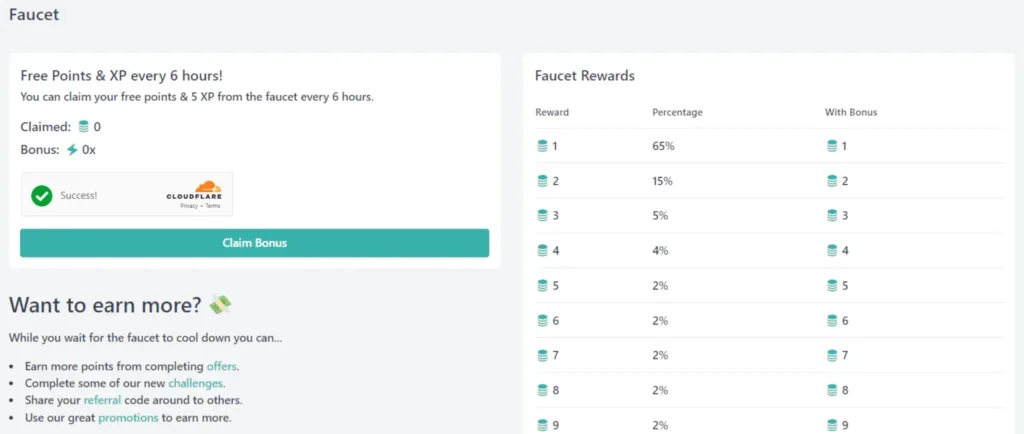
Task: Click the money emoji beside earn more
Action: [221, 304]
